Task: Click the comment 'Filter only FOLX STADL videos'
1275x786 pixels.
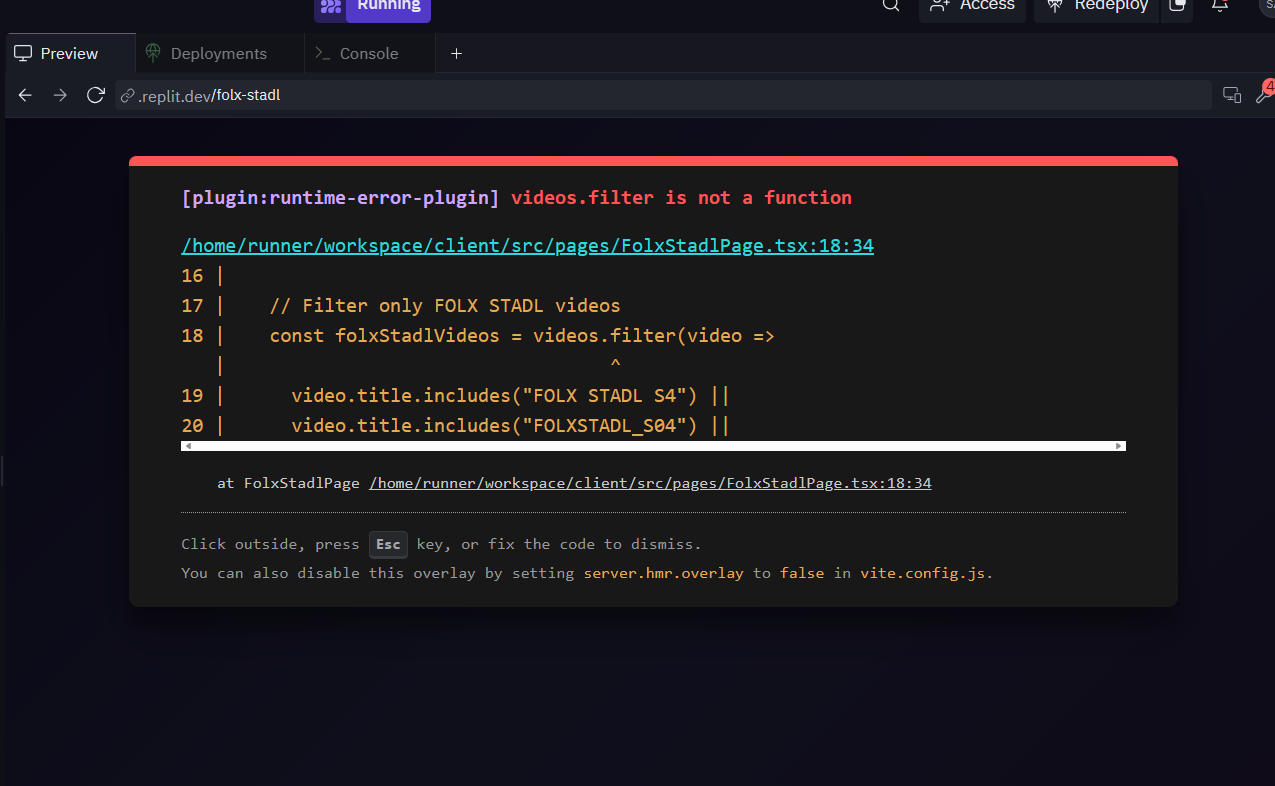Action: [x=445, y=306]
